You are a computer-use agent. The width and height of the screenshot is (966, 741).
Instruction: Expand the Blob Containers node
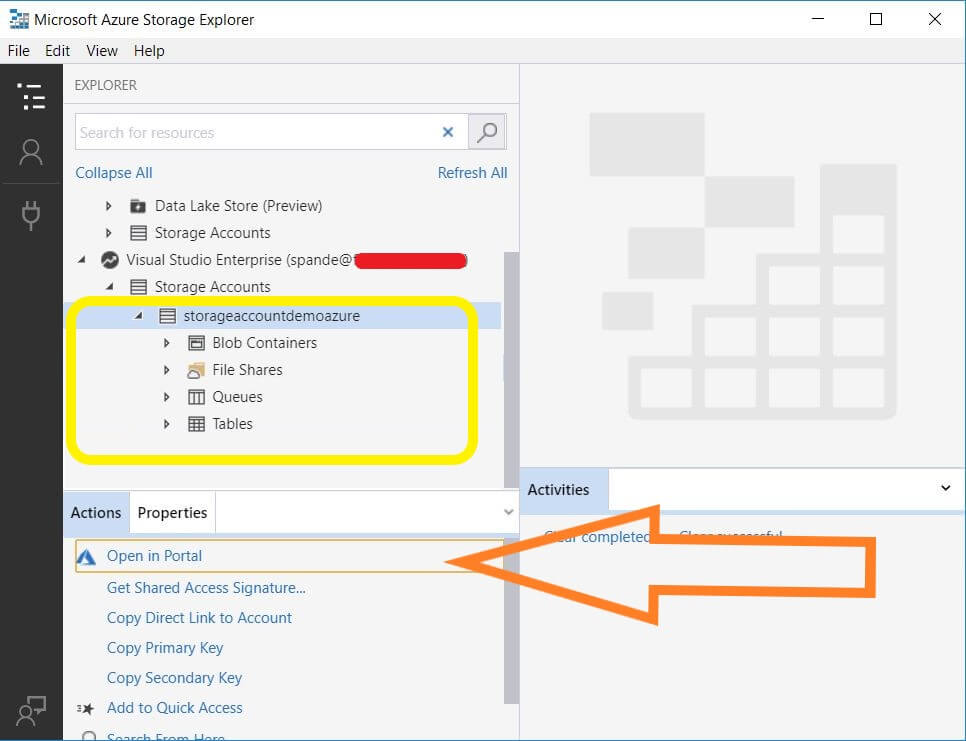[x=166, y=343]
